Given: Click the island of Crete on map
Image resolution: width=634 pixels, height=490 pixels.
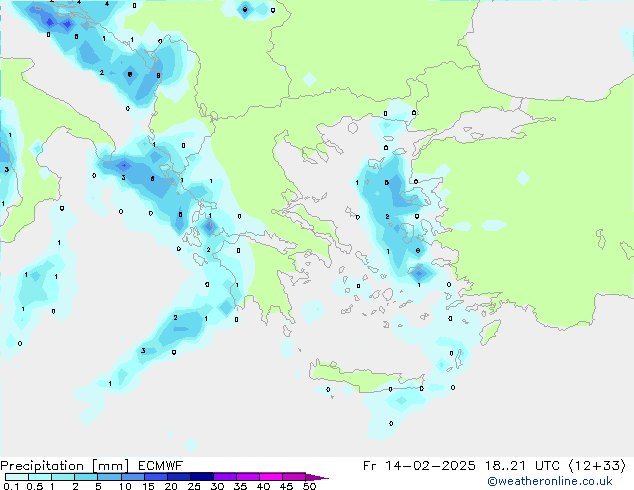Looking at the screenshot, I should (364, 378).
